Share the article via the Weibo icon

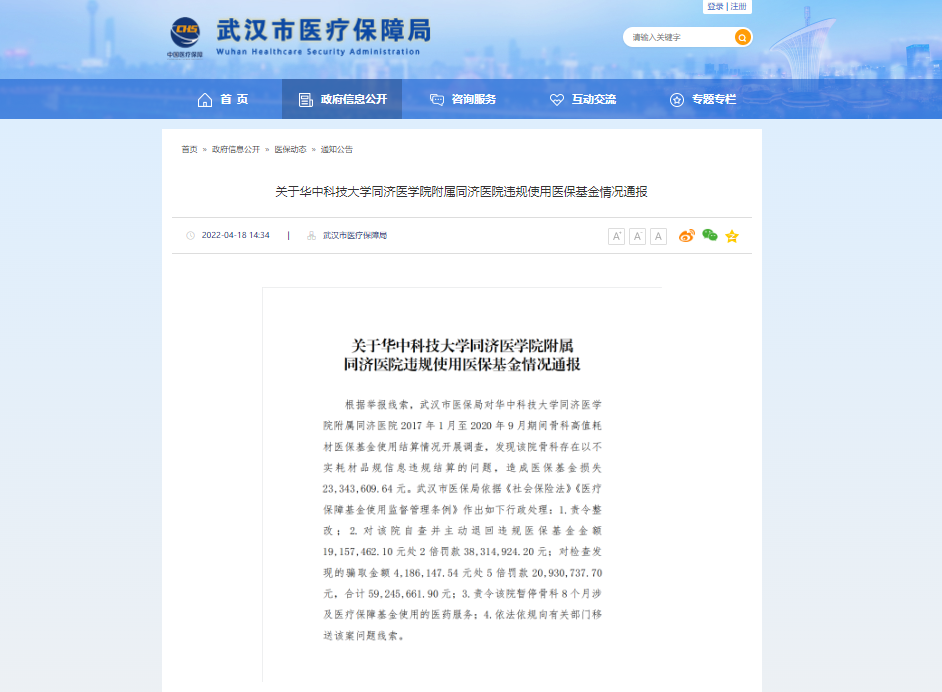pos(686,236)
